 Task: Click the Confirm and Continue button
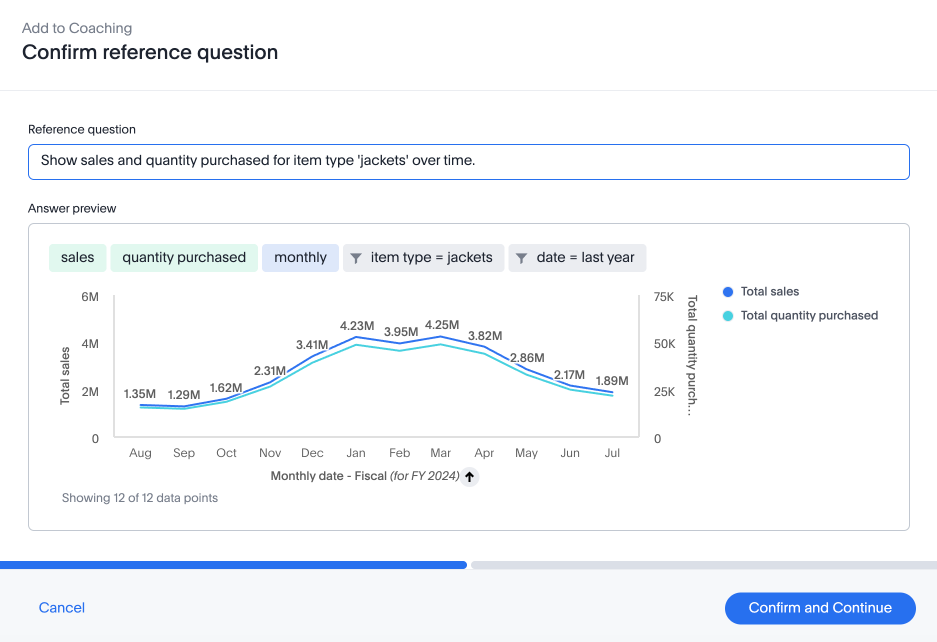[819, 607]
